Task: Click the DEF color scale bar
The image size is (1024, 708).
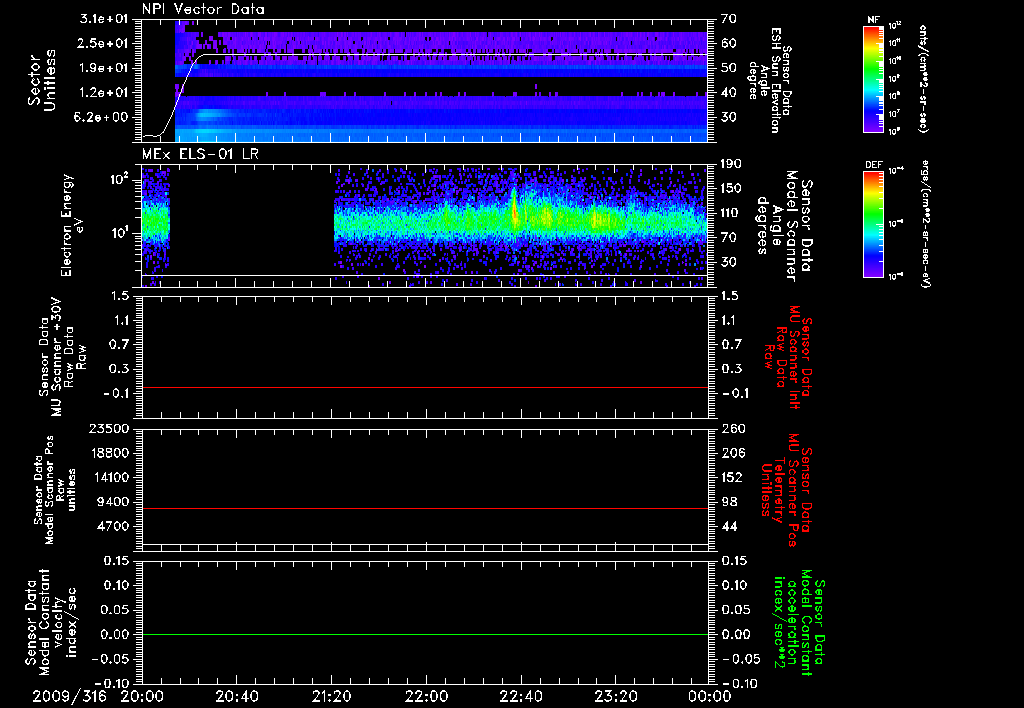Action: pos(874,224)
